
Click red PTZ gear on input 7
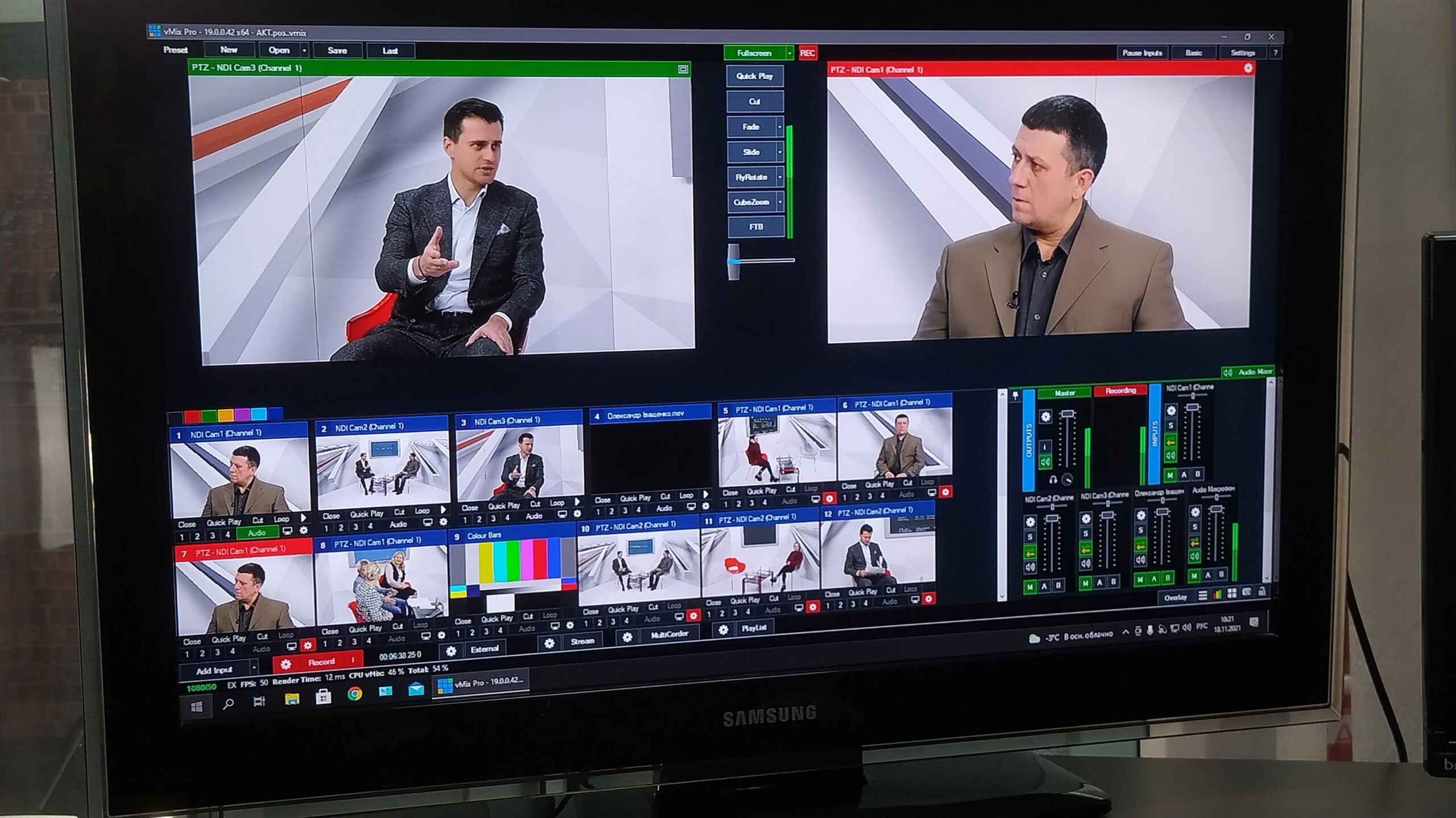(308, 645)
